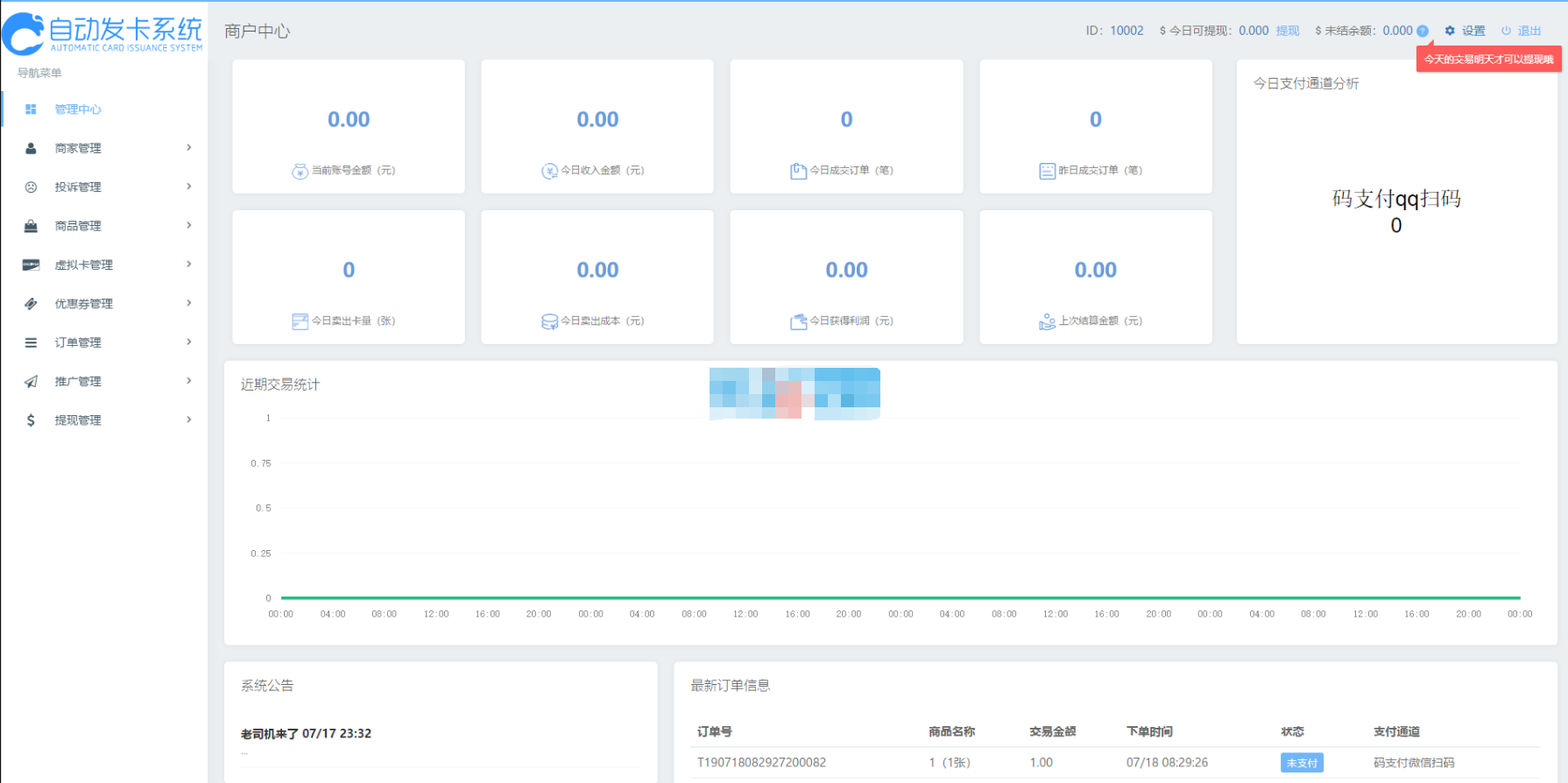1568x783 pixels.
Task: Click the 虚拟卡管理 card icon
Action: pyautogui.click(x=31, y=265)
